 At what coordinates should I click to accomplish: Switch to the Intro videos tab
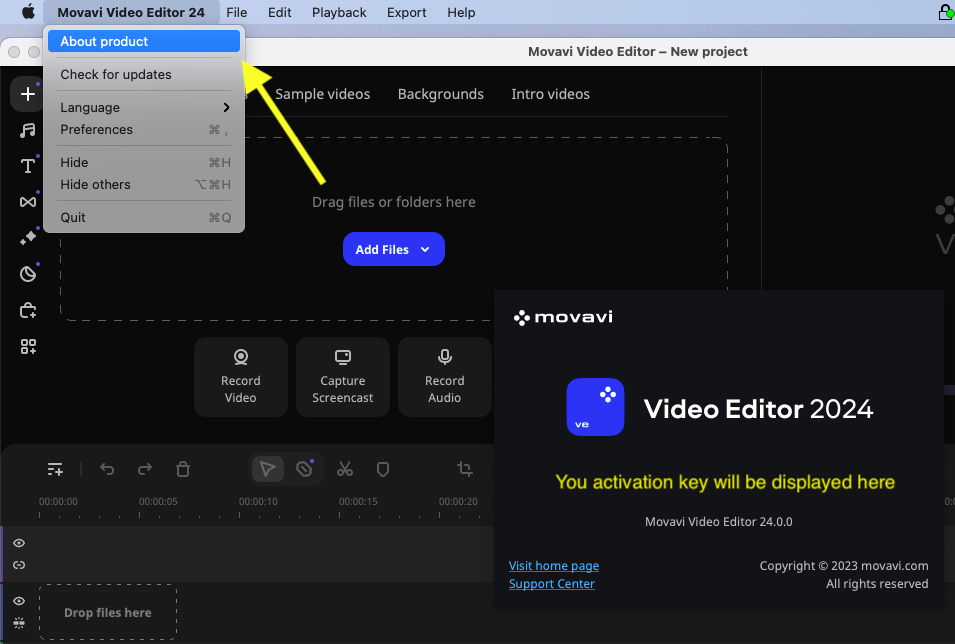tap(550, 94)
